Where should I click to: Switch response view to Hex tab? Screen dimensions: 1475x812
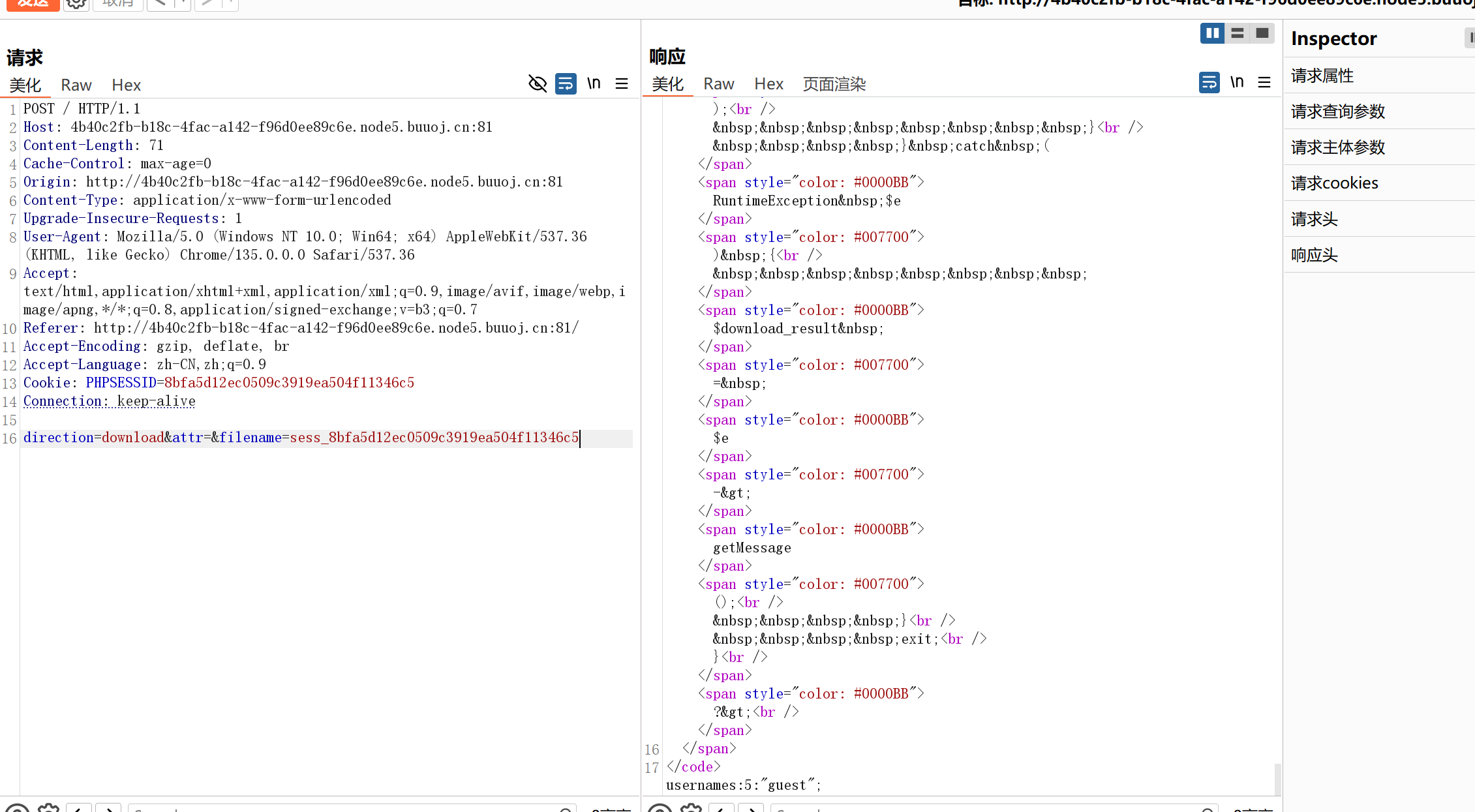pos(768,83)
